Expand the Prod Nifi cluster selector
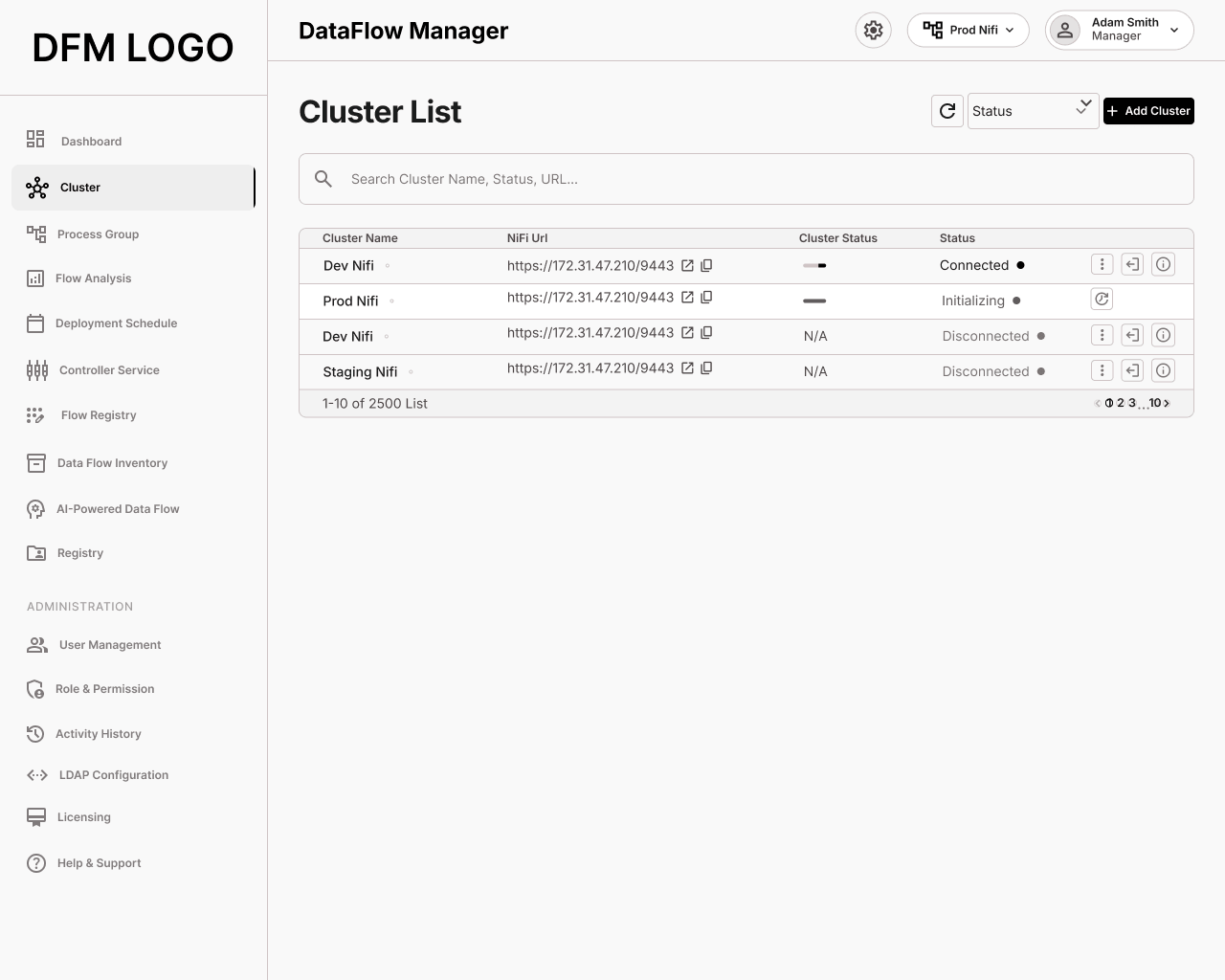Screen dimensions: 1225x980 [x=968, y=30]
